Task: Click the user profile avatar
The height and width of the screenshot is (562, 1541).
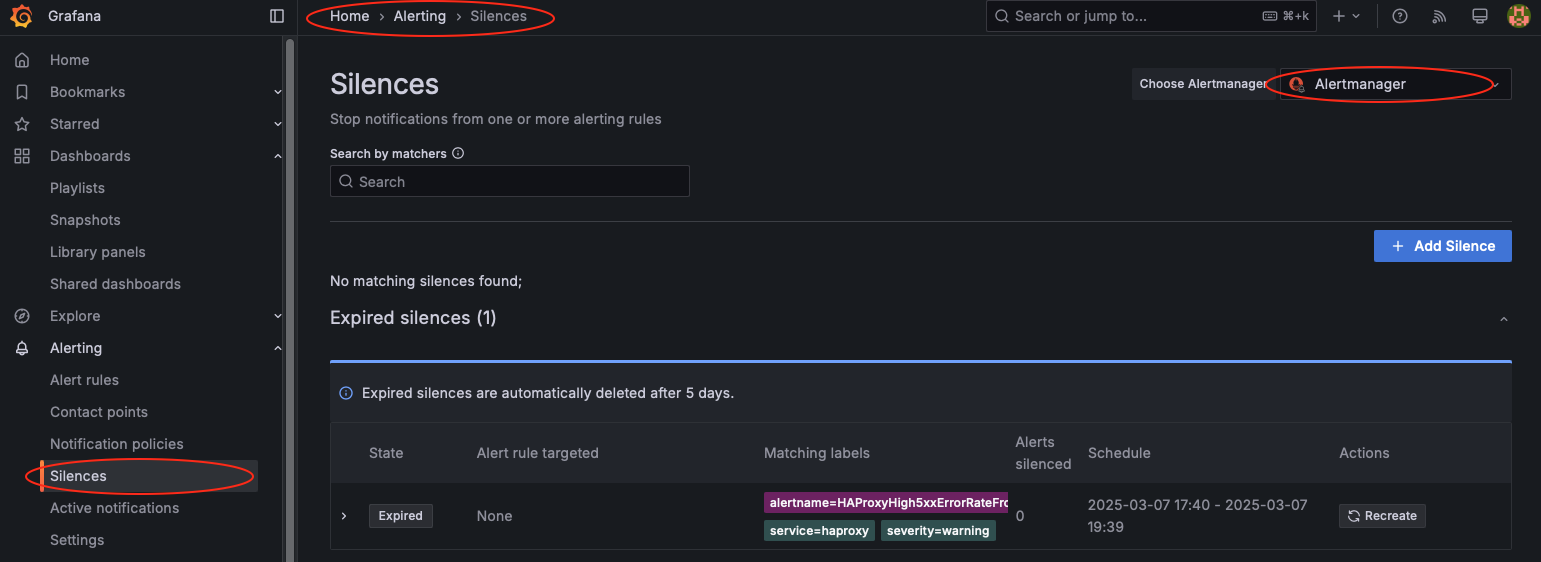Action: click(1518, 16)
